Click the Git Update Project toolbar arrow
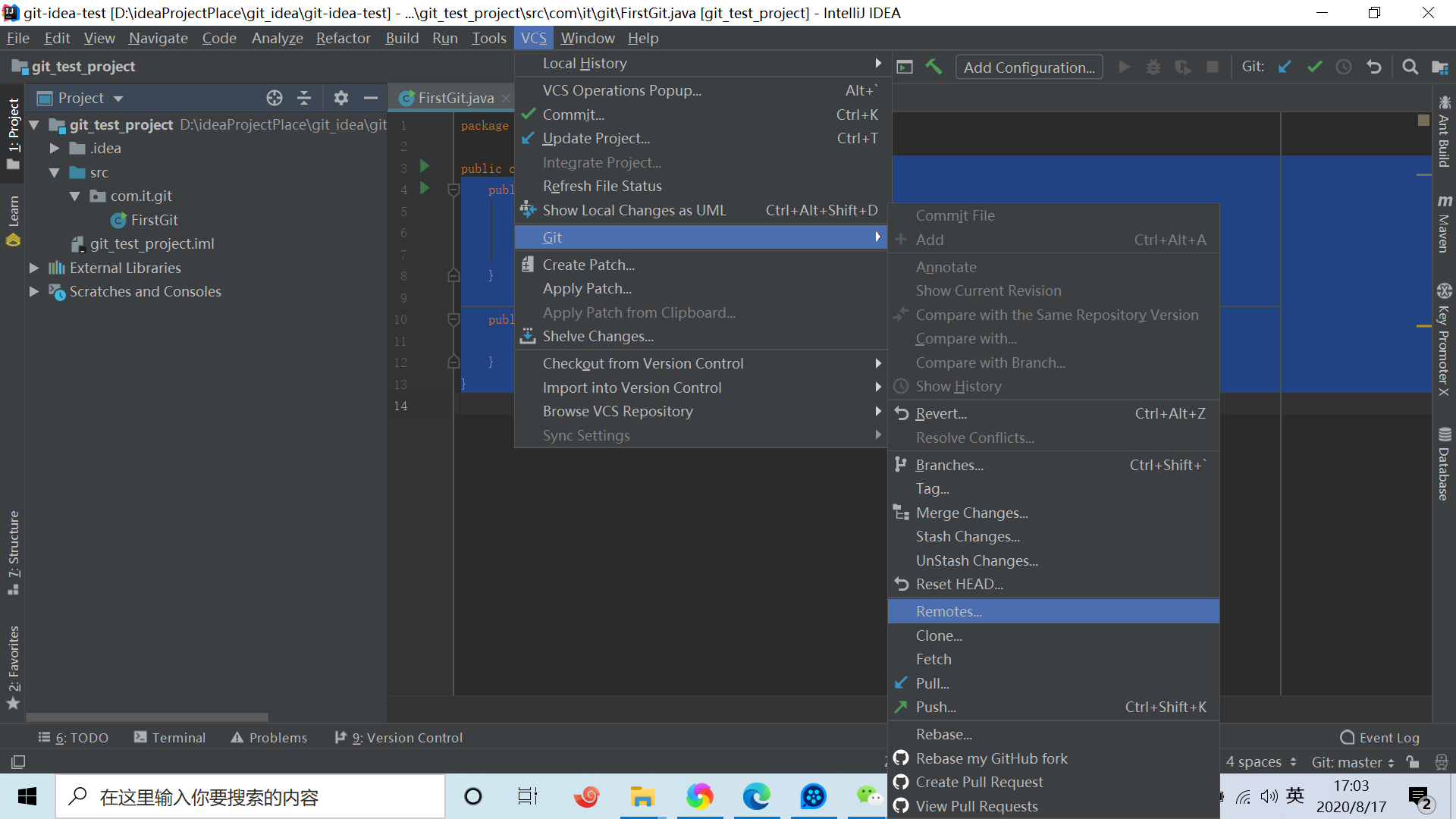Image resolution: width=1456 pixels, height=819 pixels. pos(1285,67)
